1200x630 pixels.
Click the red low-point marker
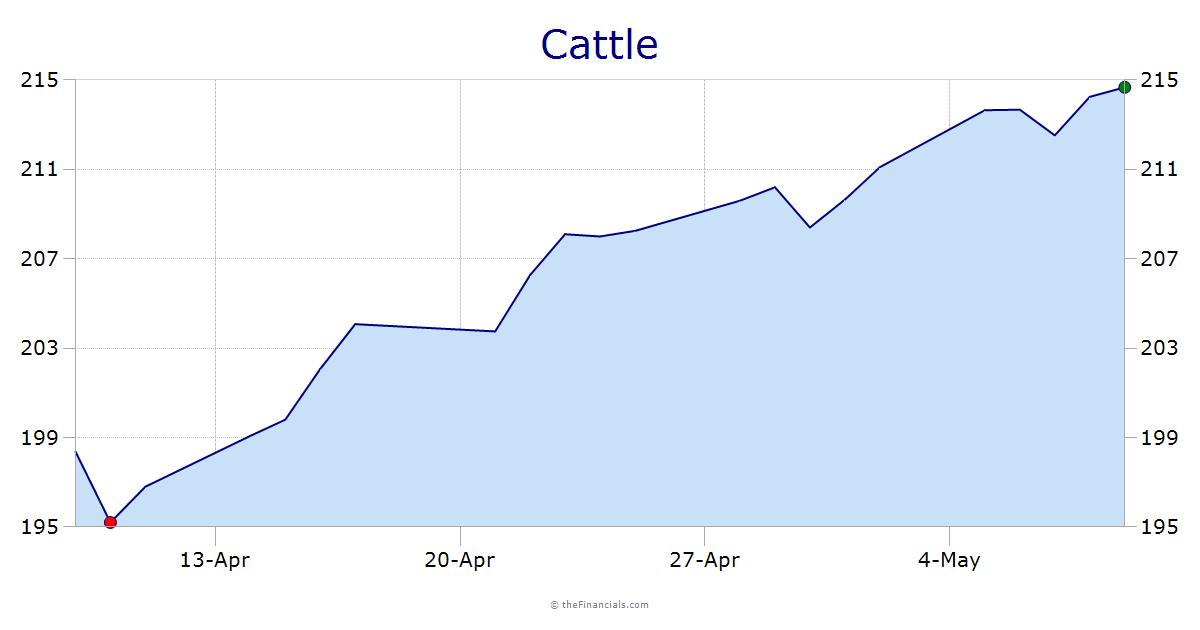click(x=110, y=522)
